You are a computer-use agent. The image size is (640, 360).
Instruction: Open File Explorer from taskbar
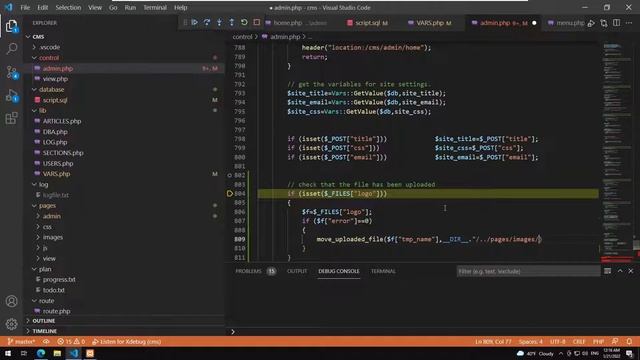point(57,353)
